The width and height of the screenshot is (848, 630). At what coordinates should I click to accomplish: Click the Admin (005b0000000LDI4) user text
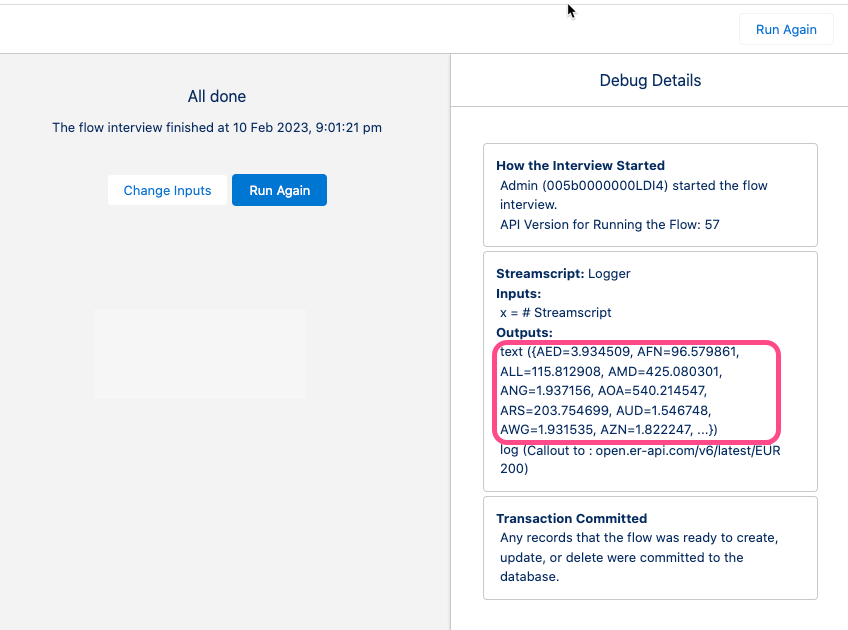[591, 186]
